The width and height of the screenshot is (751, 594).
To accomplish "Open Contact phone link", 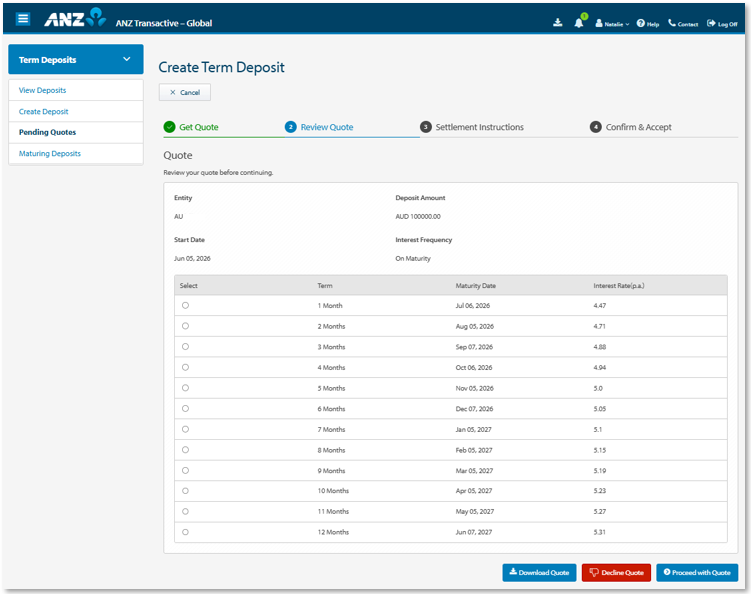I will click(683, 23).
